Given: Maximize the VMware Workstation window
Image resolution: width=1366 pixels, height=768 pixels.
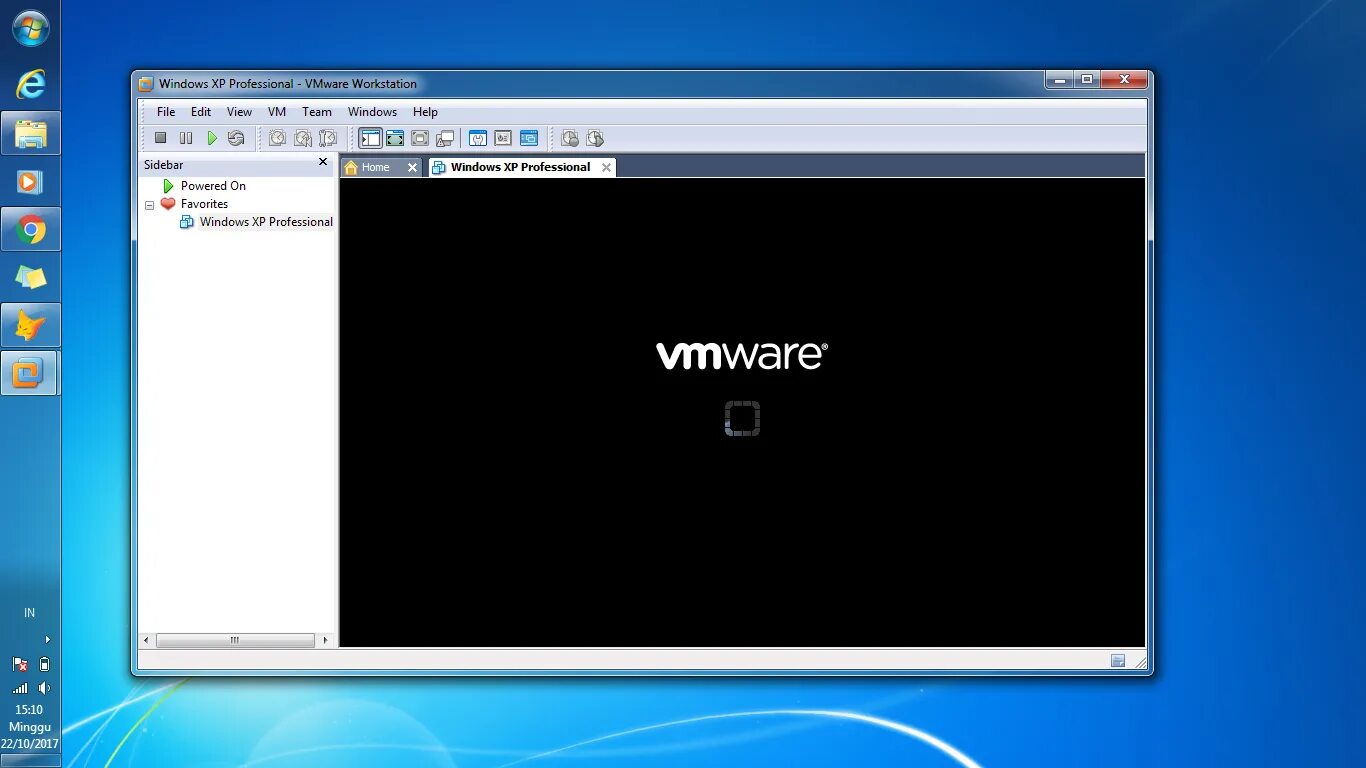Looking at the screenshot, I should (1086, 80).
